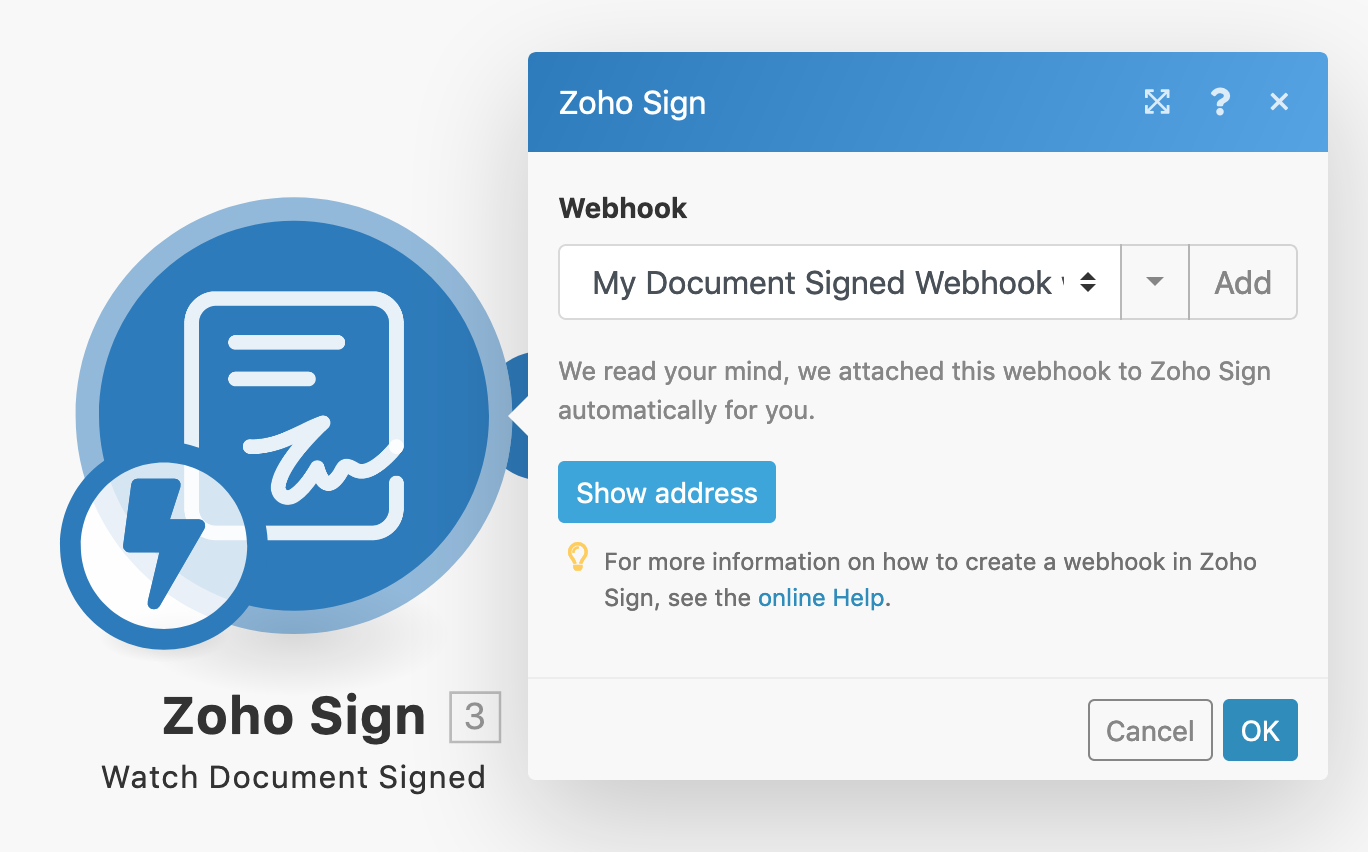Click the up-down arrows in the webhook selector

tap(1087, 282)
